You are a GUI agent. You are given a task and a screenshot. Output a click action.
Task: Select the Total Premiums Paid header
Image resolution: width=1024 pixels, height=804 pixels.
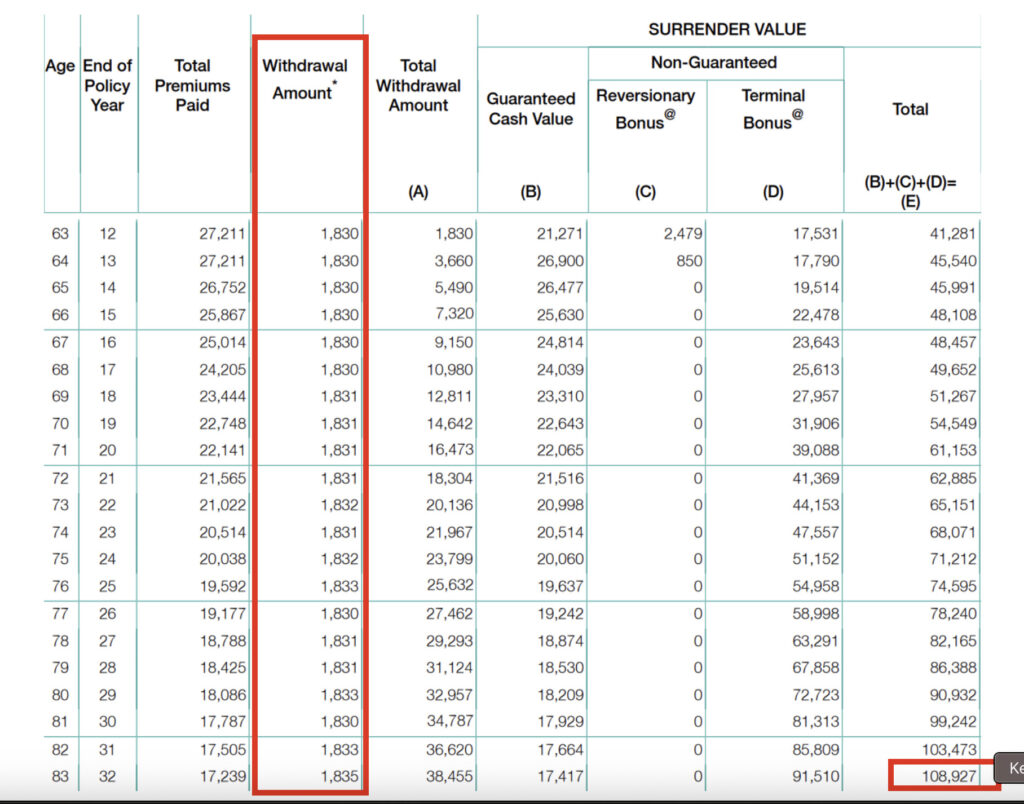[192, 85]
